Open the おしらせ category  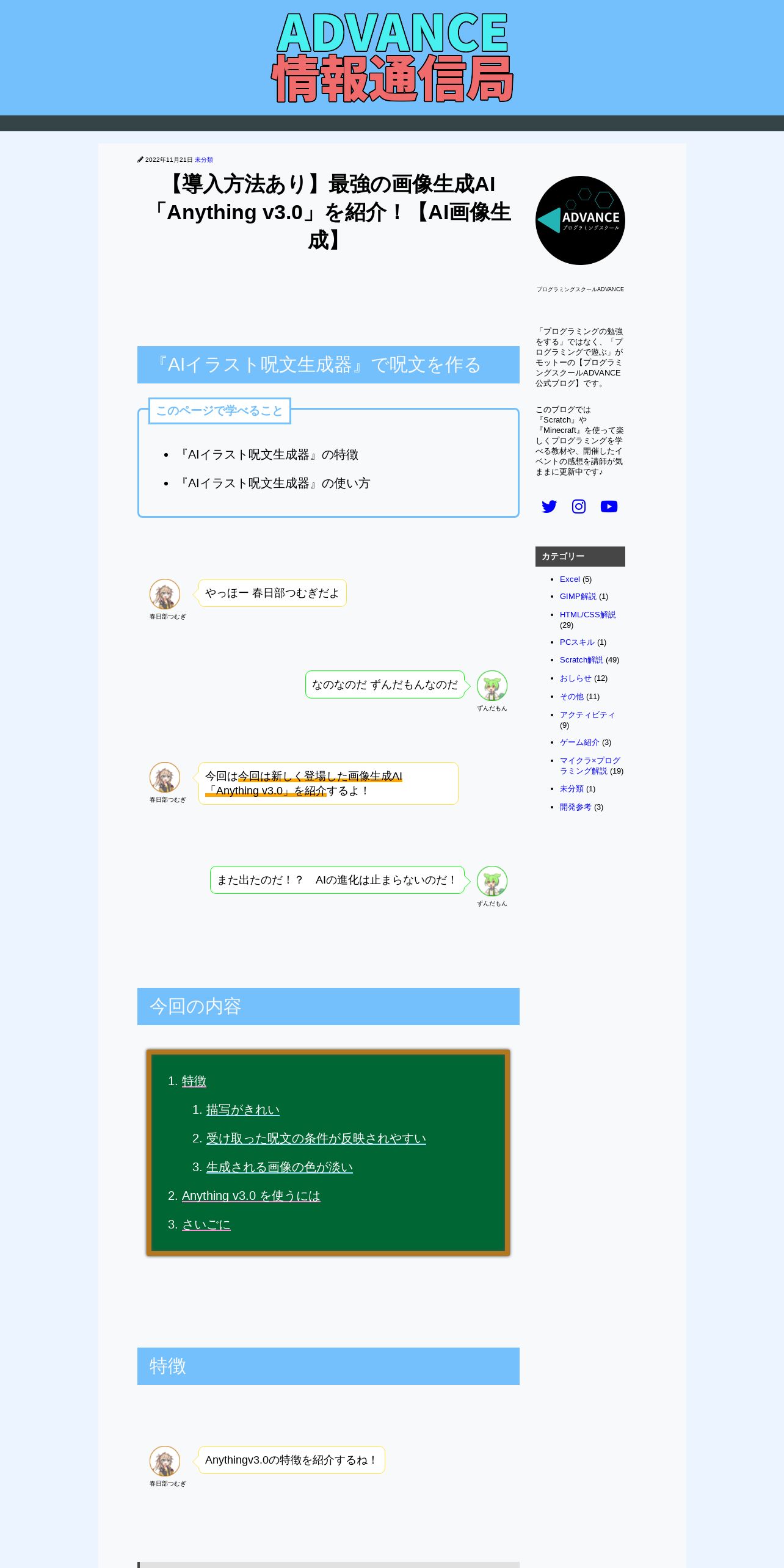(x=576, y=678)
